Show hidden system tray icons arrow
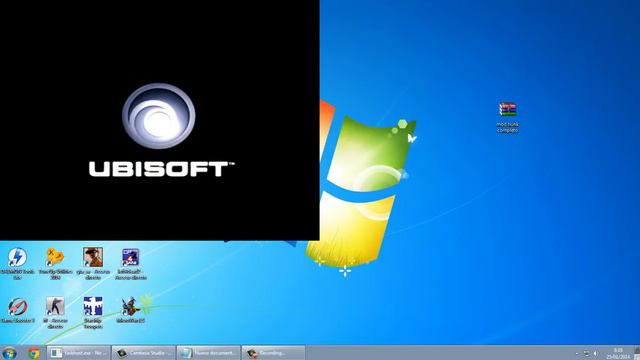Image resolution: width=640 pixels, height=360 pixels. (x=577, y=353)
